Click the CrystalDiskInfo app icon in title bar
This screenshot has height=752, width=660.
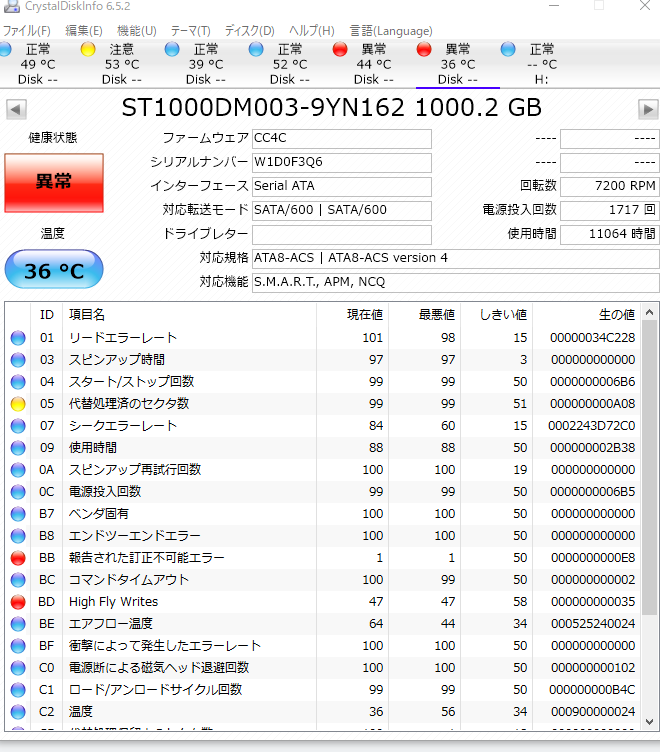pyautogui.click(x=11, y=6)
